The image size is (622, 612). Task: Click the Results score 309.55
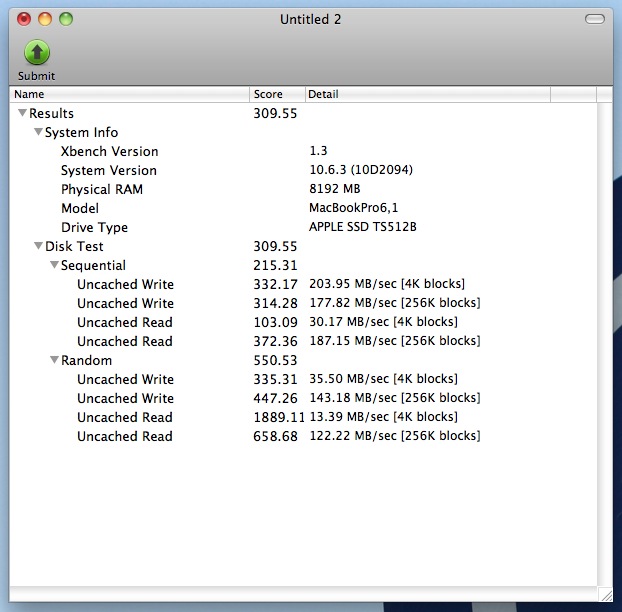click(x=275, y=113)
